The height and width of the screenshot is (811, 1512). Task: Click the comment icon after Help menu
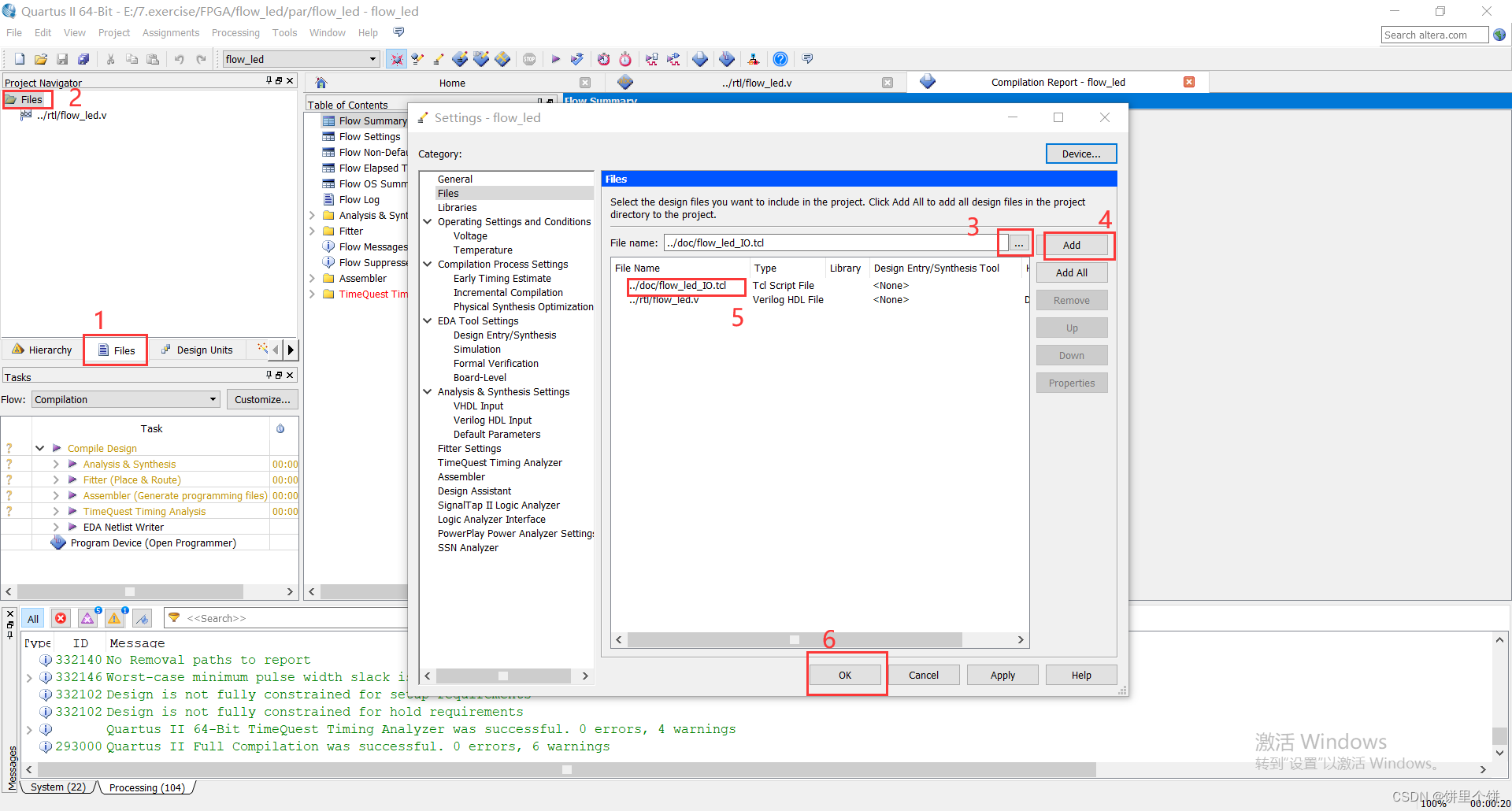coord(398,32)
